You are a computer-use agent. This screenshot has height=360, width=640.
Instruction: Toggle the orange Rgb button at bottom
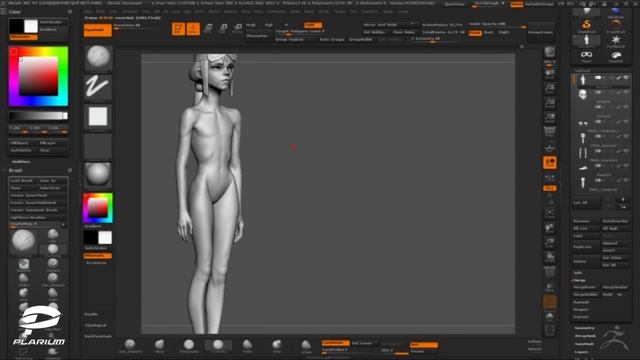click(x=424, y=345)
